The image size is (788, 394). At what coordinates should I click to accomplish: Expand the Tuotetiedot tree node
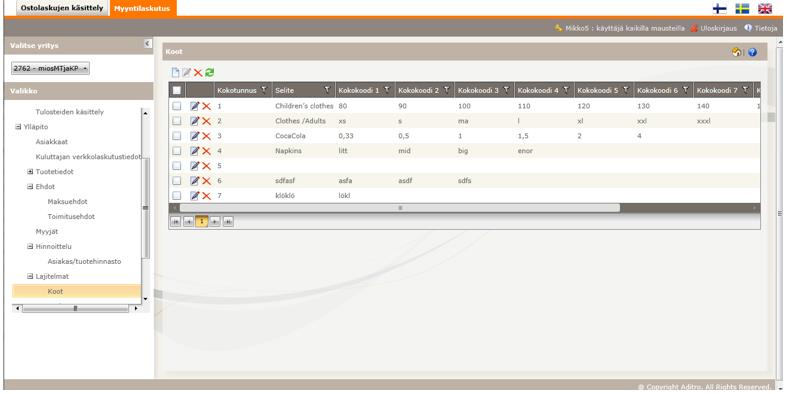click(x=30, y=172)
